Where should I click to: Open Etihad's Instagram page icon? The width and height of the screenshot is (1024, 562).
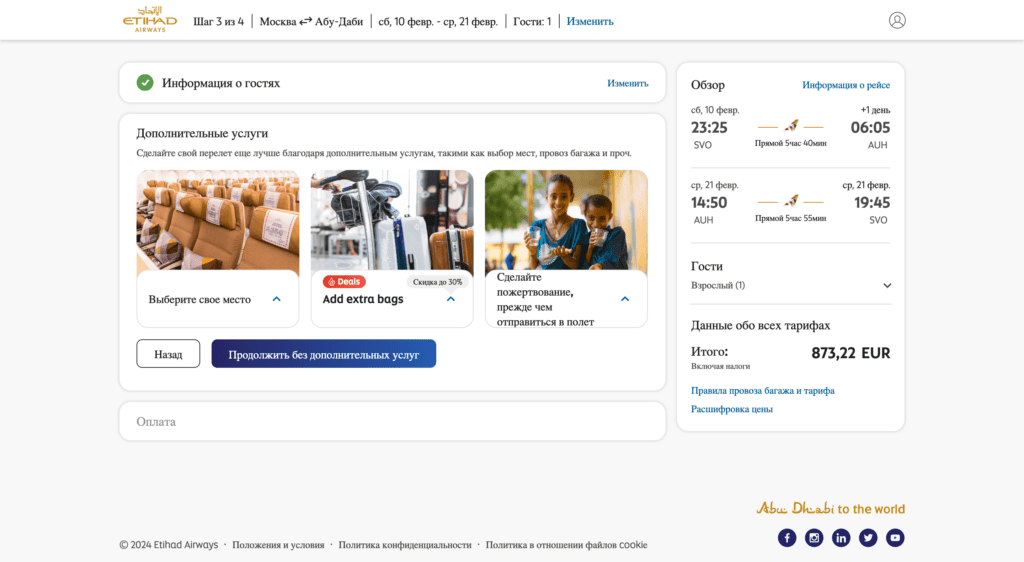814,538
